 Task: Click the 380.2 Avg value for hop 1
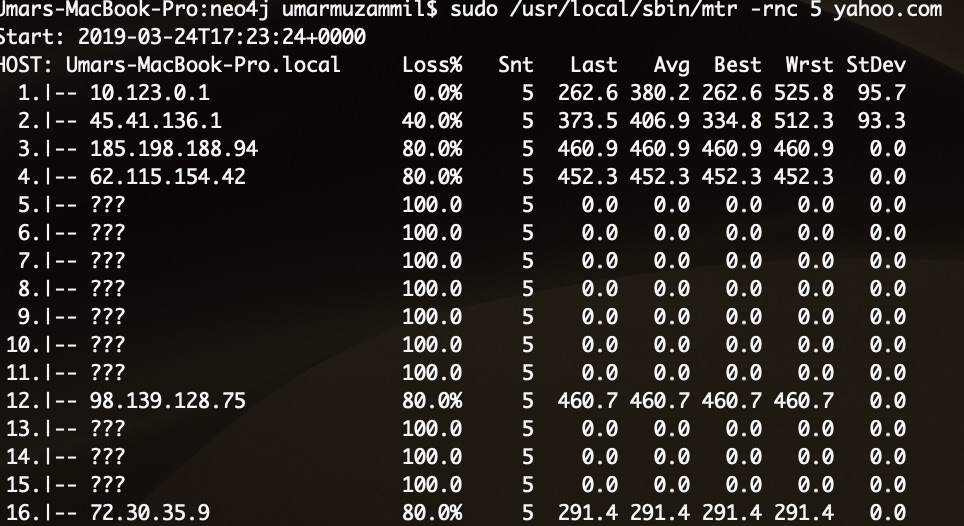pos(660,93)
